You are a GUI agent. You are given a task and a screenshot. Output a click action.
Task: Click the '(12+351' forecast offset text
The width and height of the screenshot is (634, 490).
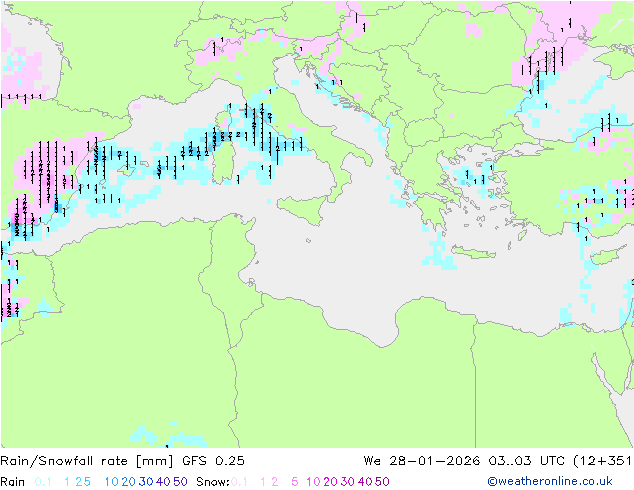[x=602, y=461]
